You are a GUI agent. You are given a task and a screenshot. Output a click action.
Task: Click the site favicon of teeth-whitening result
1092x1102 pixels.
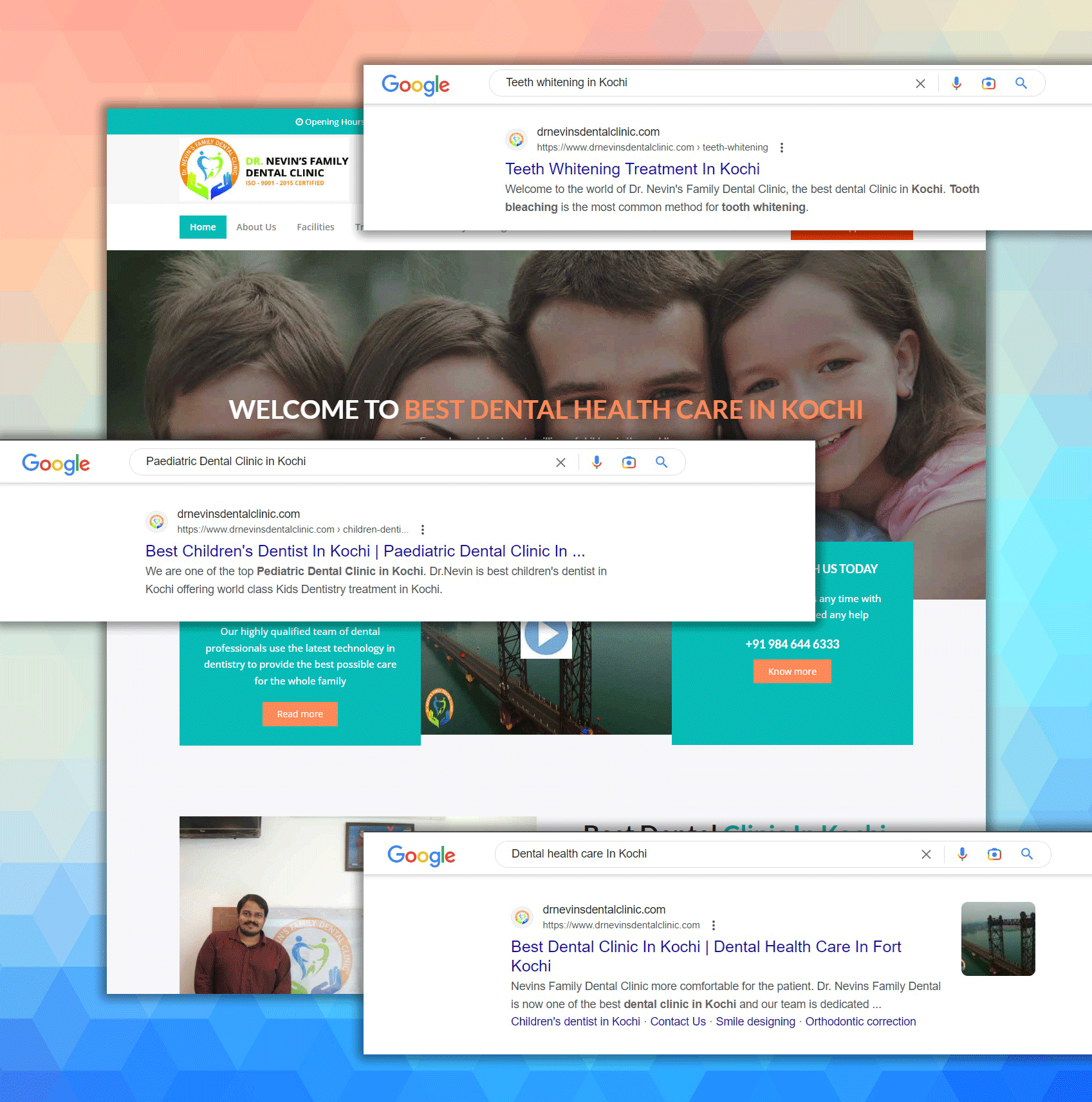516,139
